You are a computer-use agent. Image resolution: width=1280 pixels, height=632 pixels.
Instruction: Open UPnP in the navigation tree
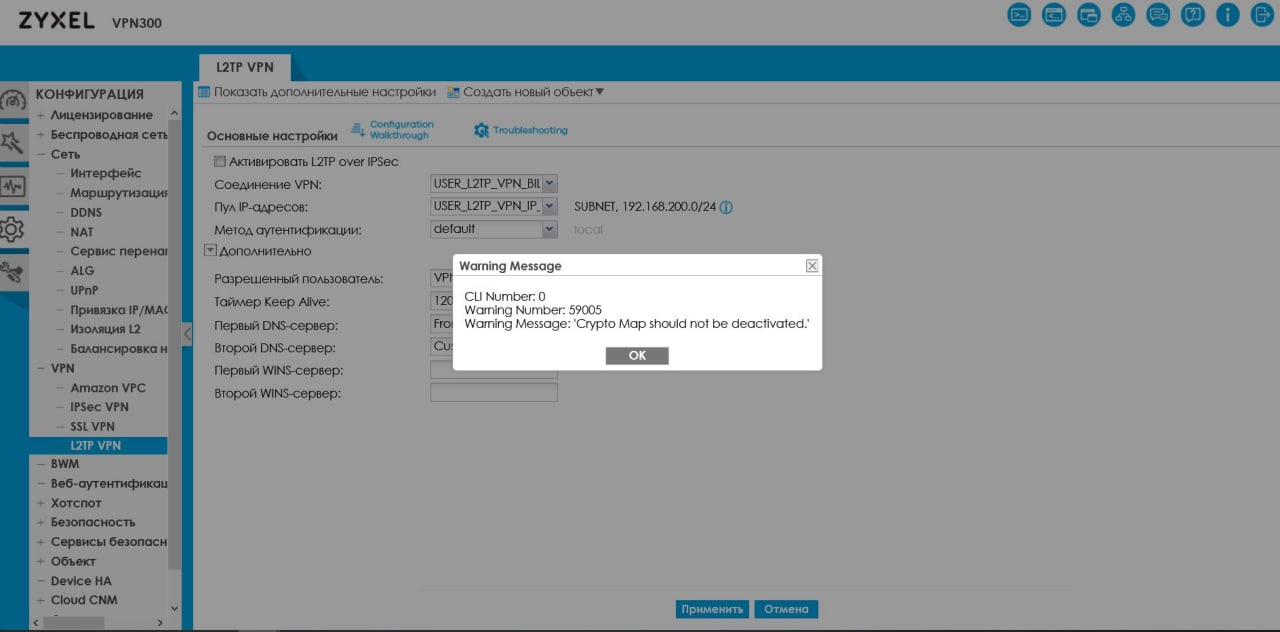[84, 290]
